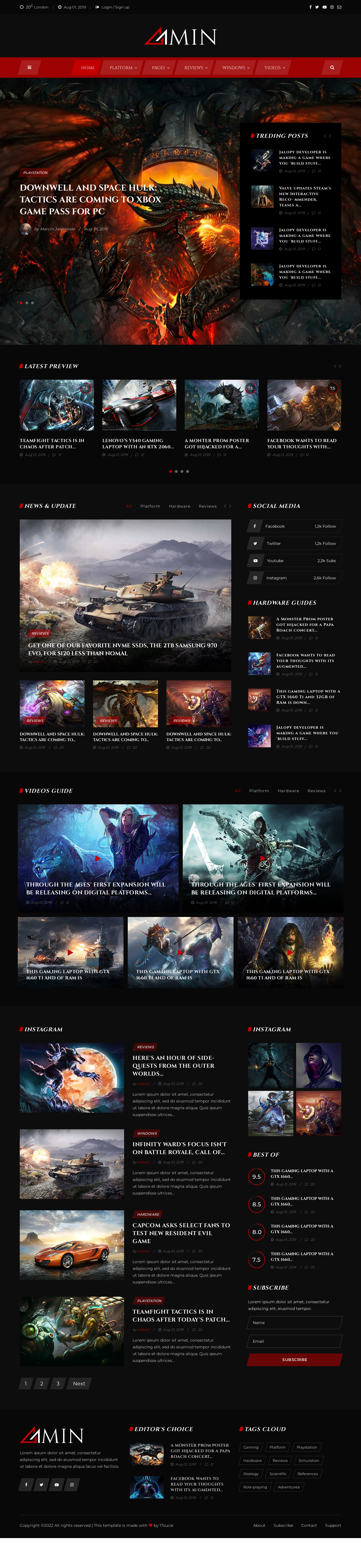Click the footer About link
The image size is (361, 1568).
click(259, 1525)
